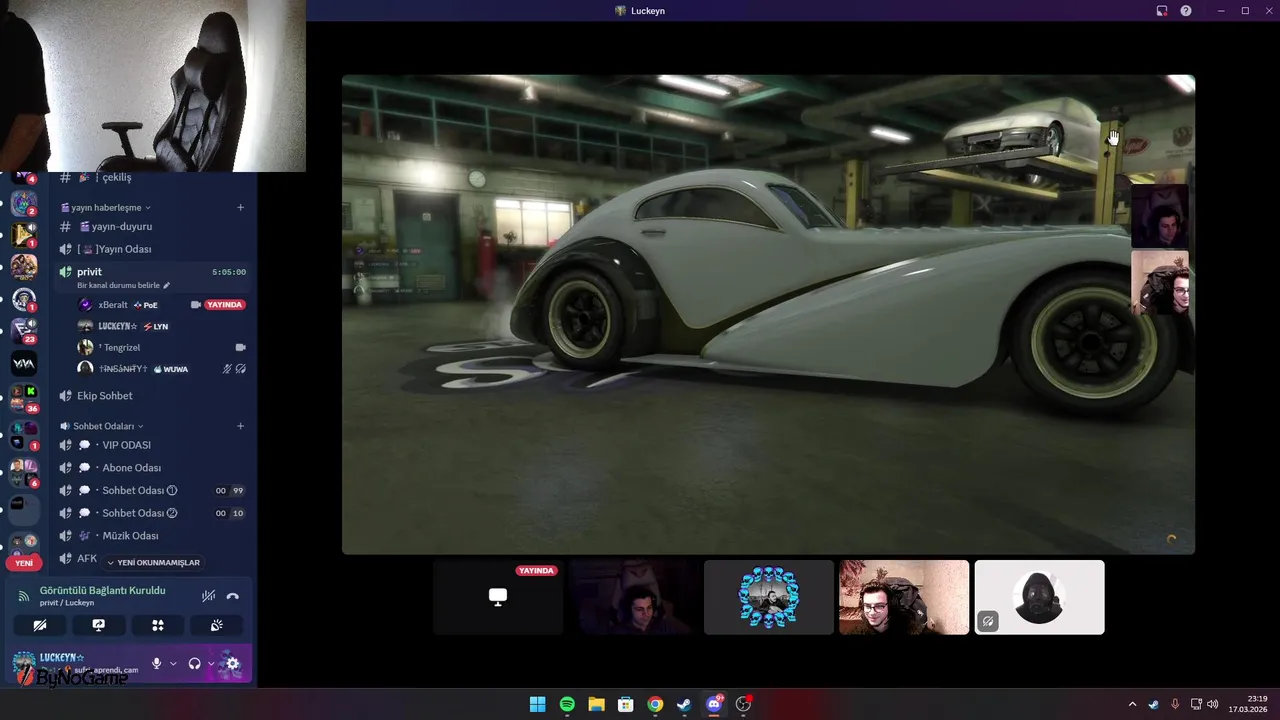This screenshot has height=720, width=1280.
Task: Click Tengrizel in the voice member list
Action: point(122,347)
